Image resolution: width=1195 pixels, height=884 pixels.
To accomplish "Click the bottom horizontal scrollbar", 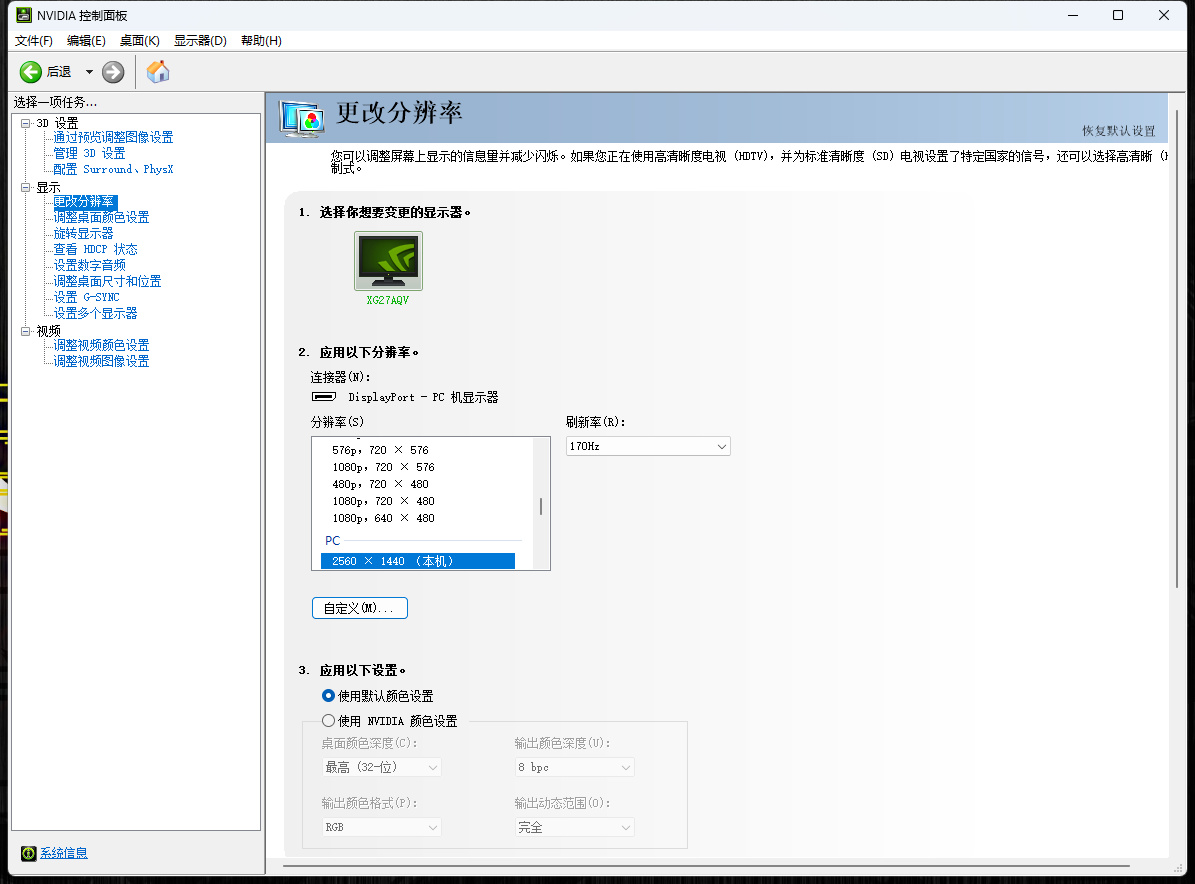I will [707, 866].
